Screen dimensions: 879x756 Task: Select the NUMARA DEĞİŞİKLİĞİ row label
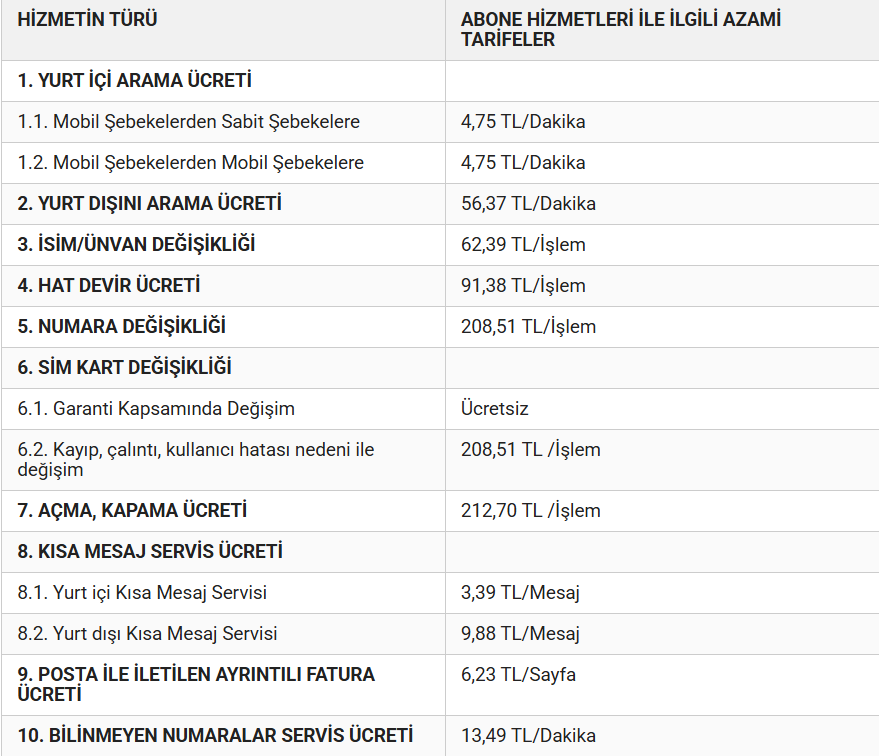coord(122,327)
